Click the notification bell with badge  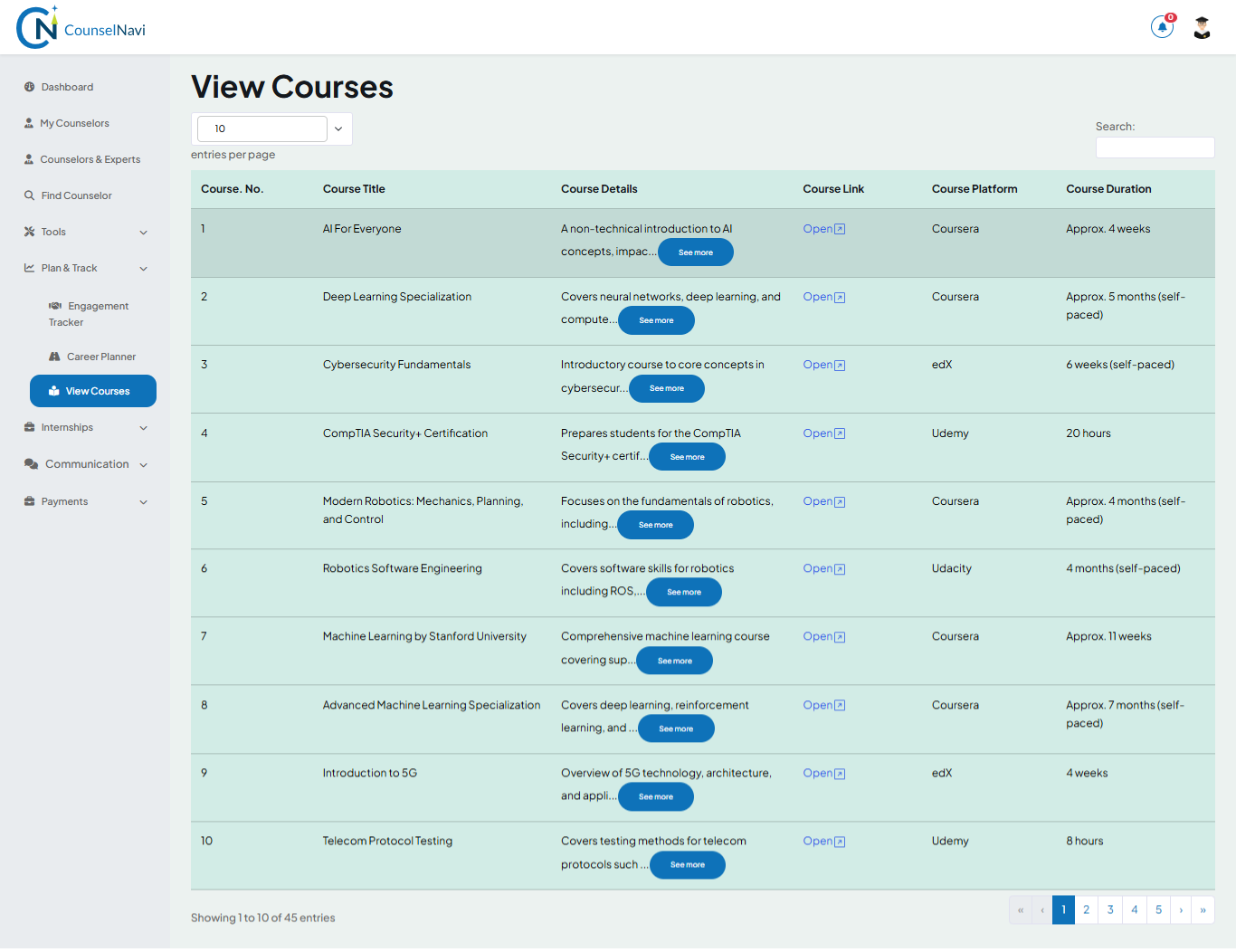[x=1162, y=27]
